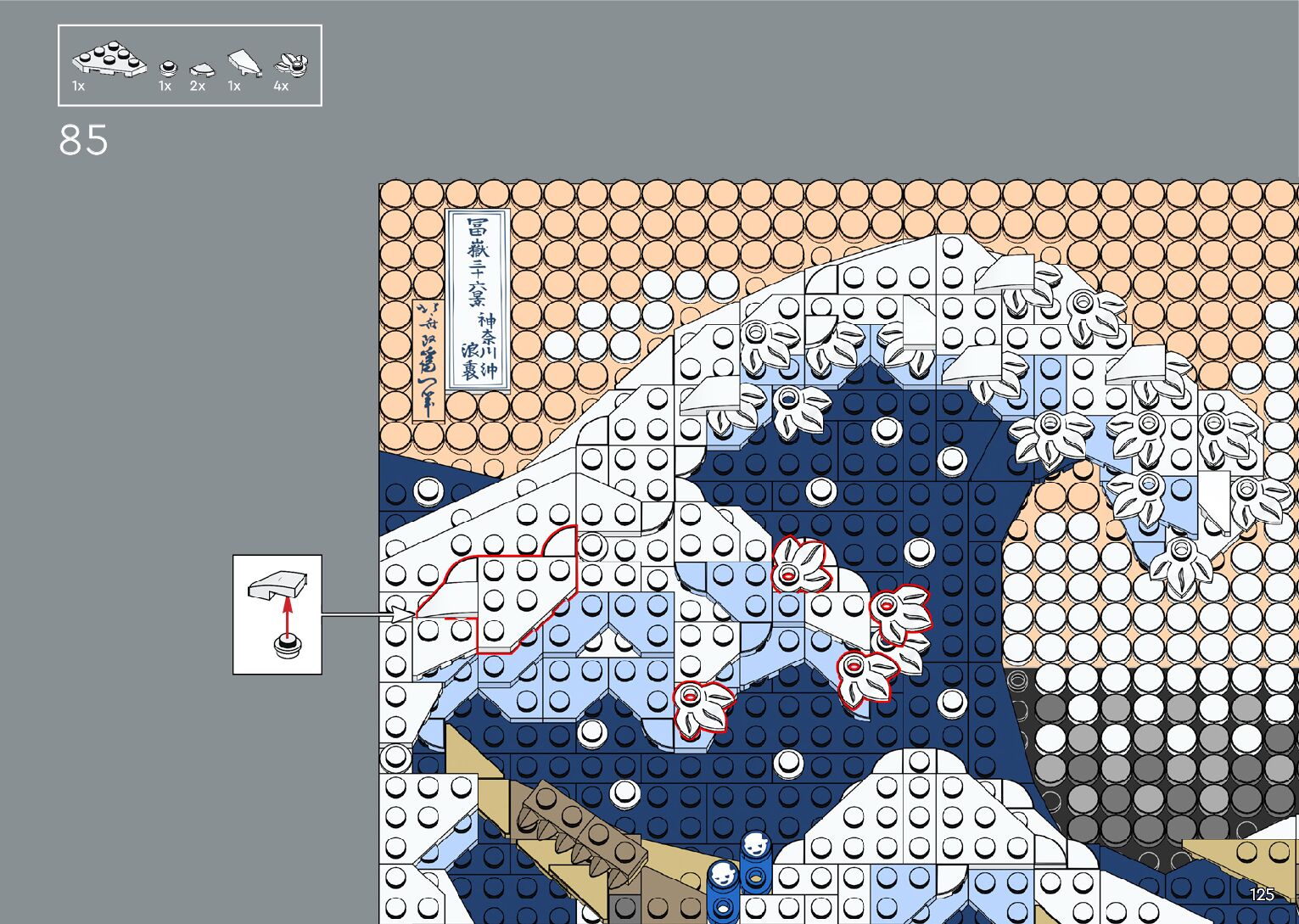Click the white arrow tip pointing to the wave
The image size is (1299, 924).
pos(404,613)
